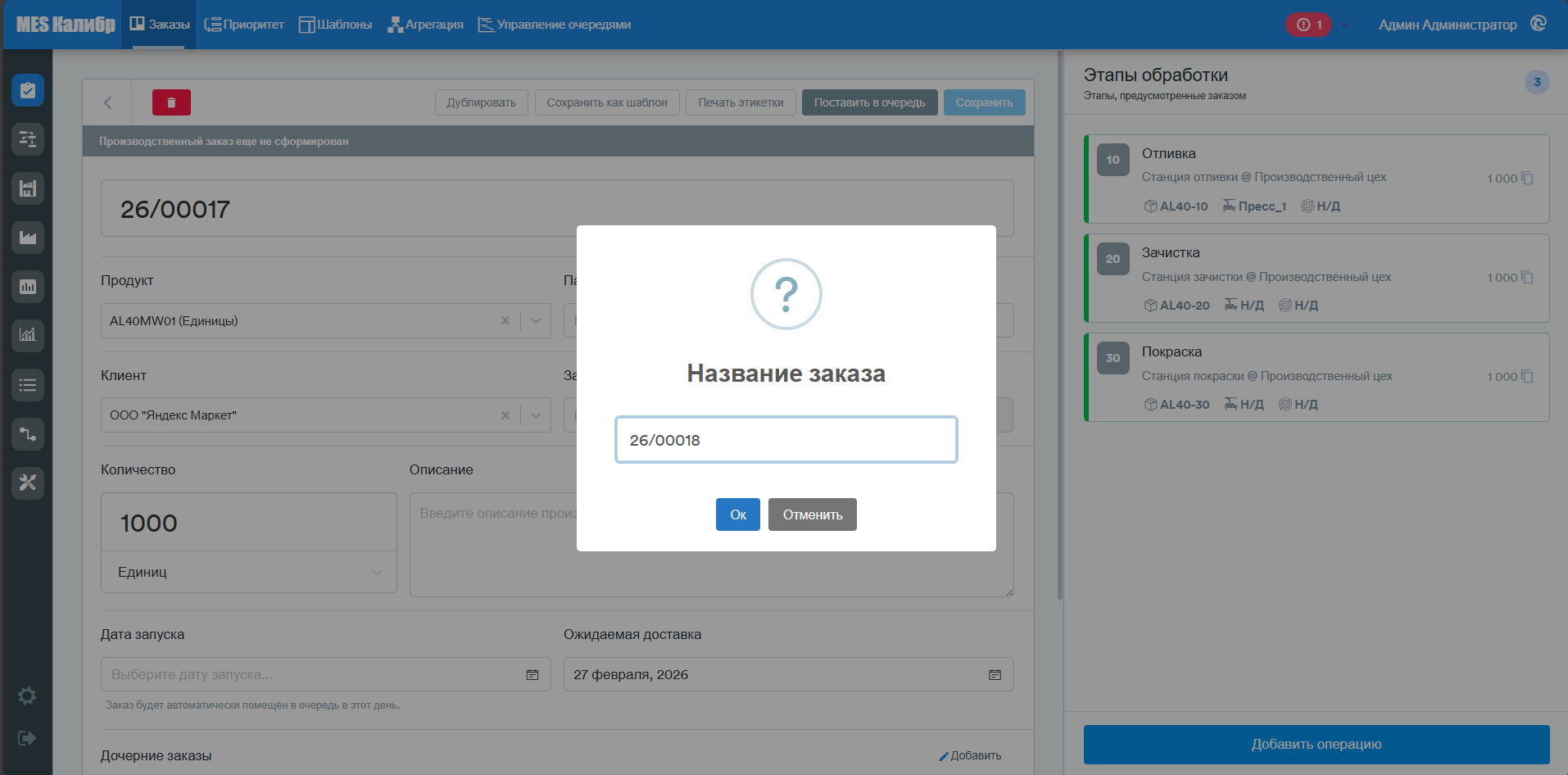Click the @ profile icon

coord(1539,24)
